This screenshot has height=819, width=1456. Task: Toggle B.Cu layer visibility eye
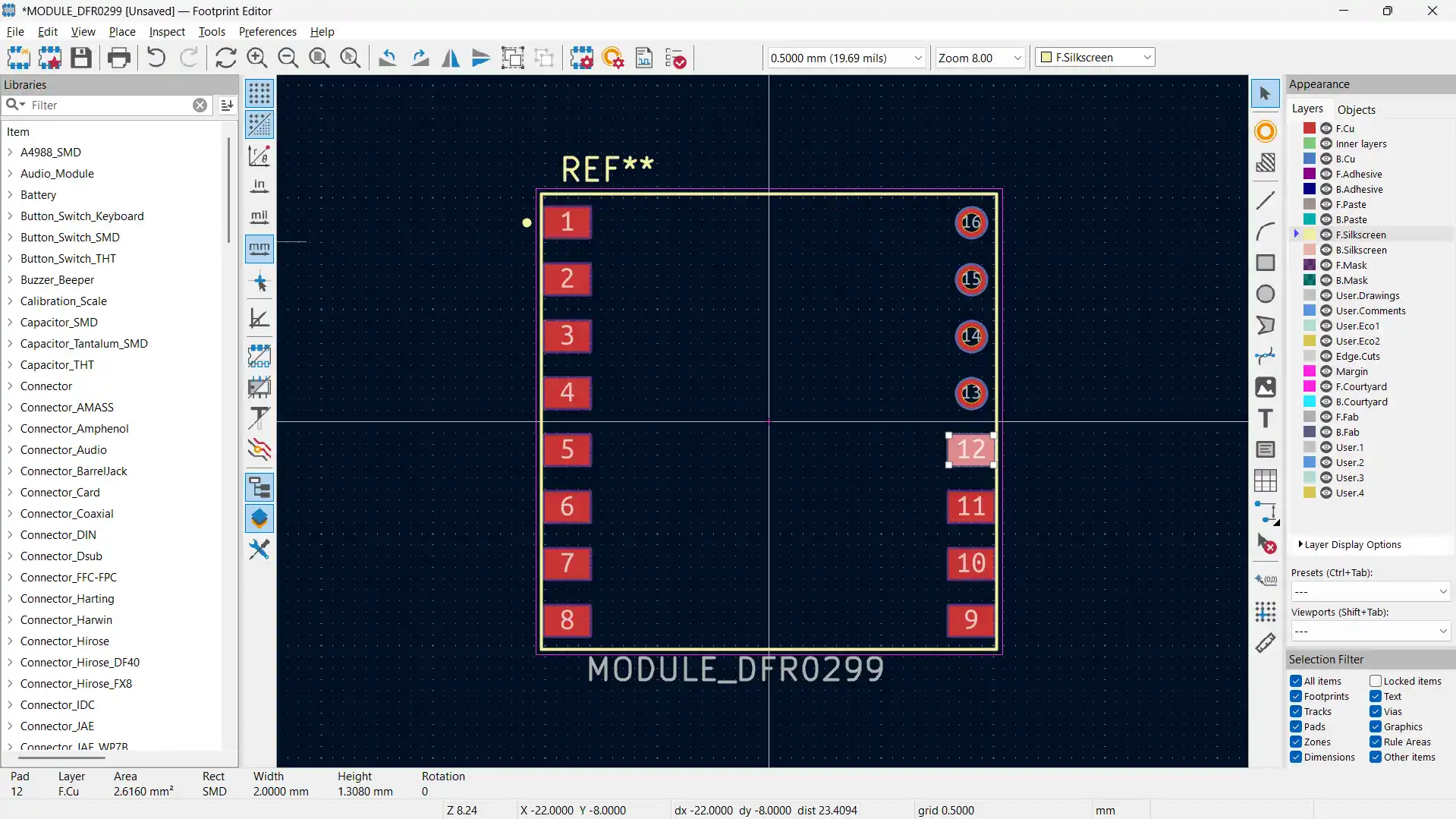pyautogui.click(x=1326, y=159)
